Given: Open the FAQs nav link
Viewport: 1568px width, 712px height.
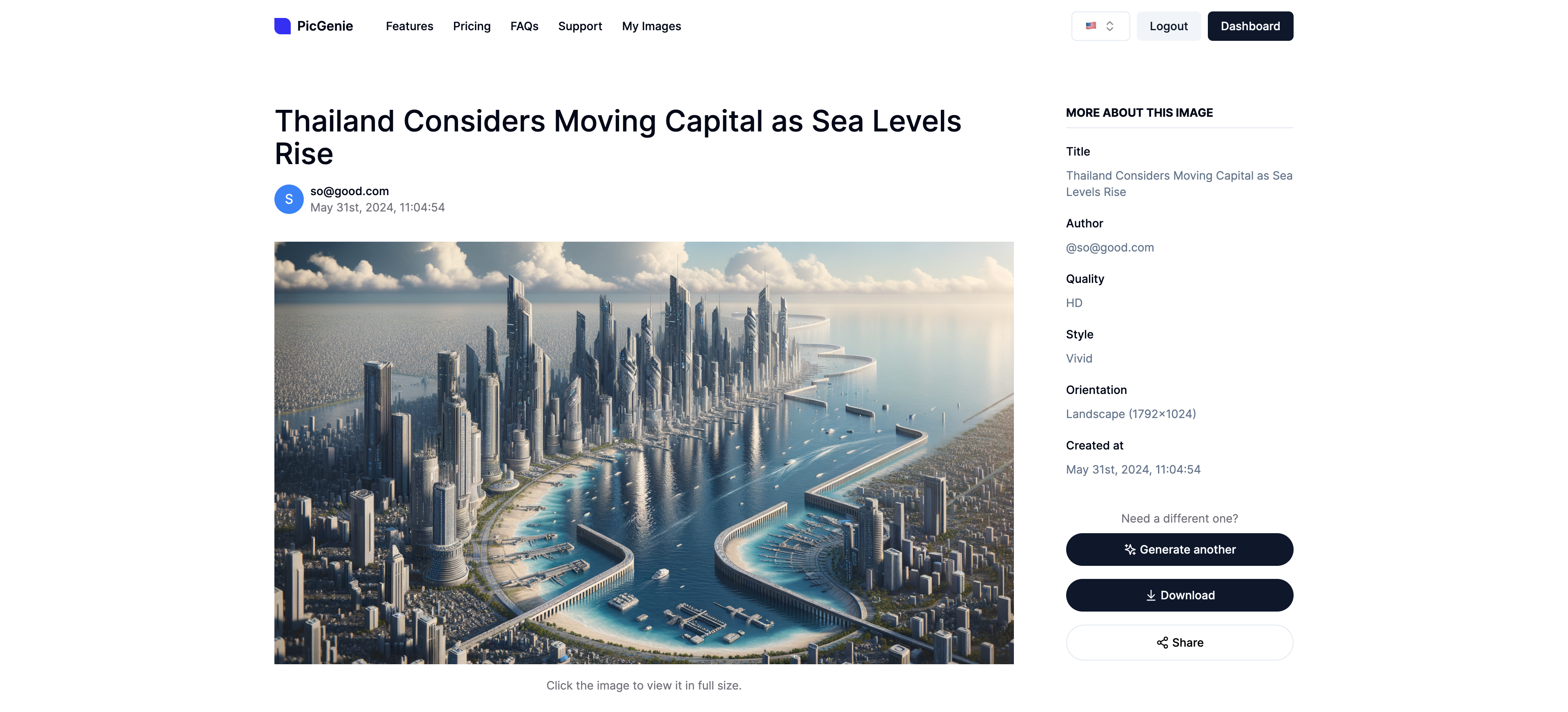Looking at the screenshot, I should [524, 26].
